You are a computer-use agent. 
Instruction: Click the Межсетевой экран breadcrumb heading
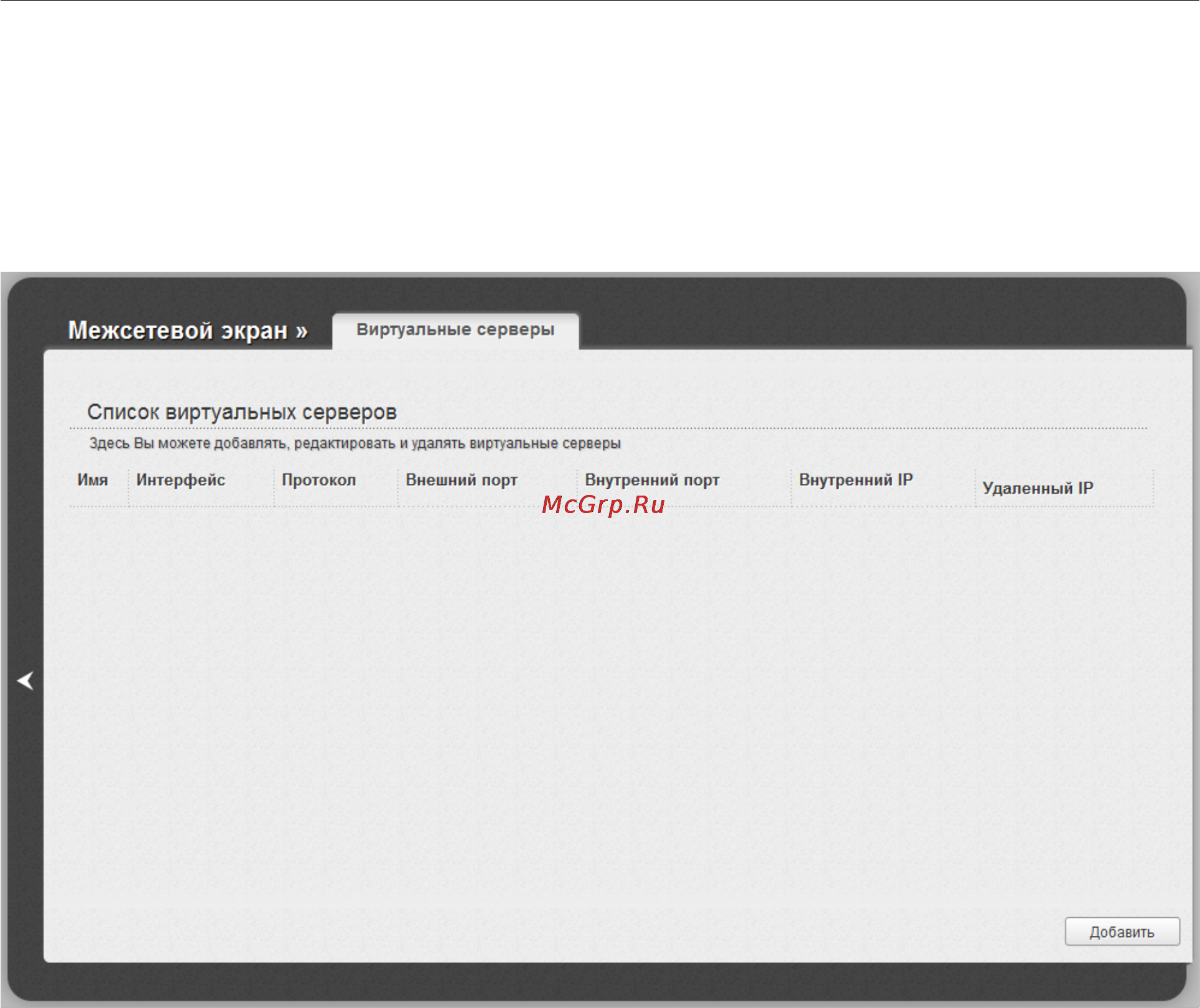pos(178,331)
